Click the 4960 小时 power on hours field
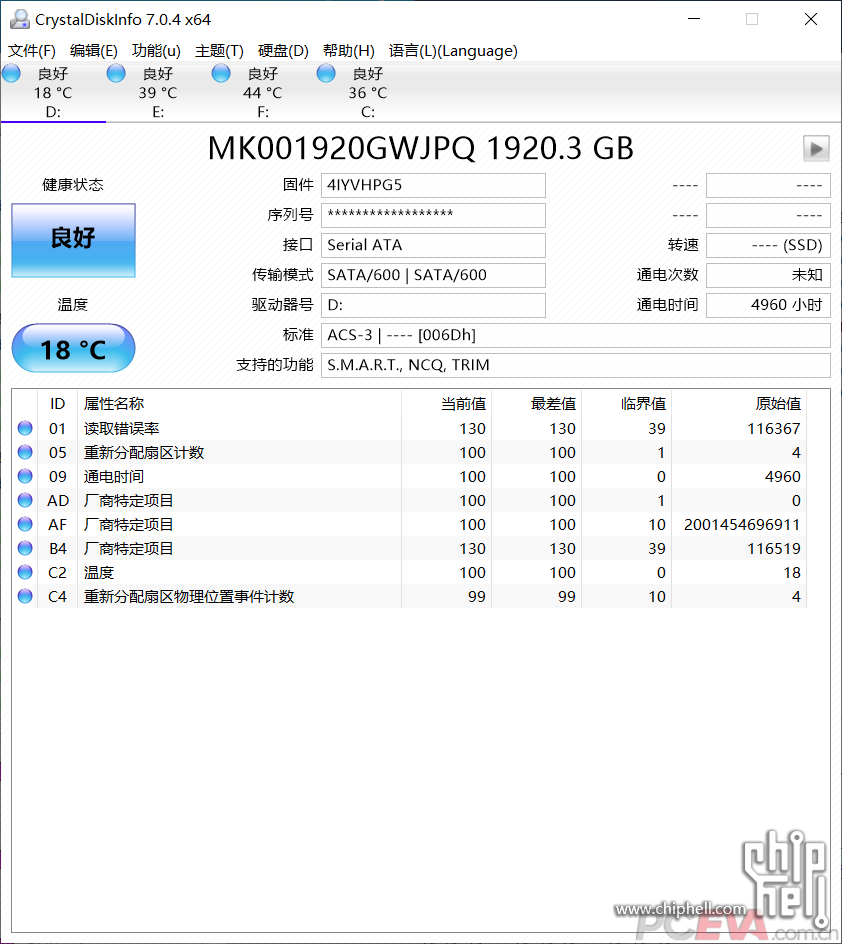The height and width of the screenshot is (944, 842). coord(768,305)
